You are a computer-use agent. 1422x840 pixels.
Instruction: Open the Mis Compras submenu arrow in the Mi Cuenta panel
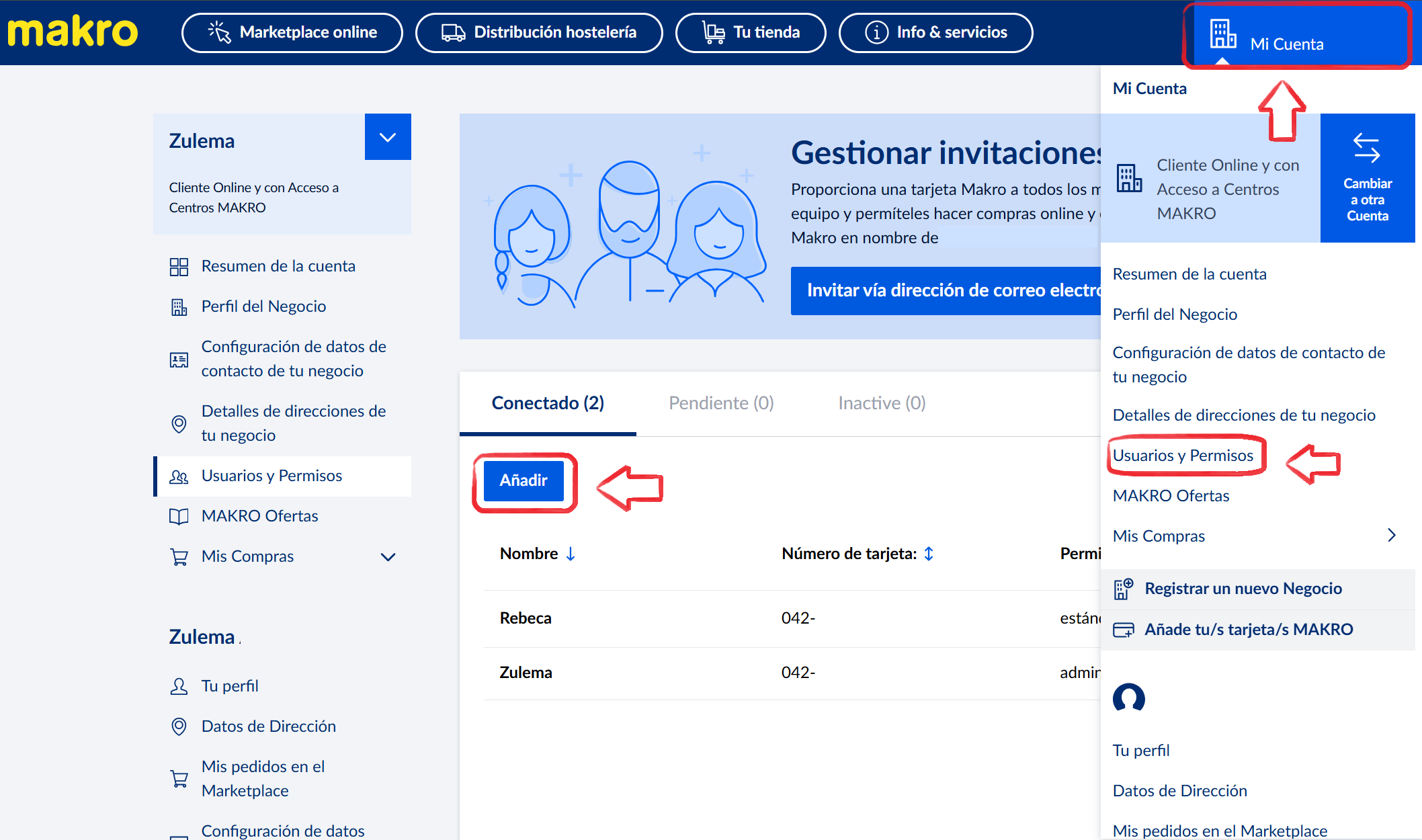[x=1392, y=535]
